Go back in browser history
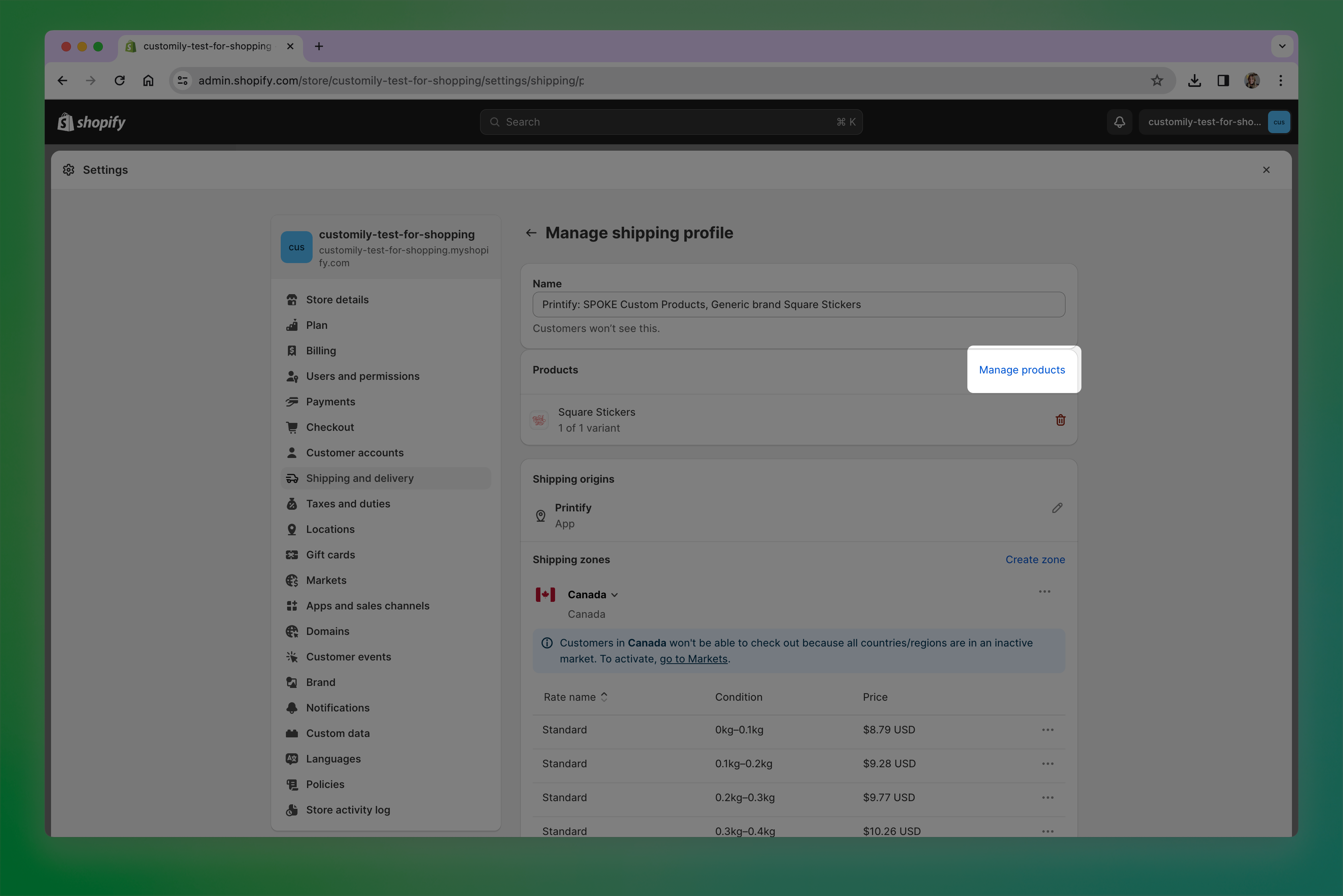Viewport: 1343px width, 896px height. (x=62, y=81)
